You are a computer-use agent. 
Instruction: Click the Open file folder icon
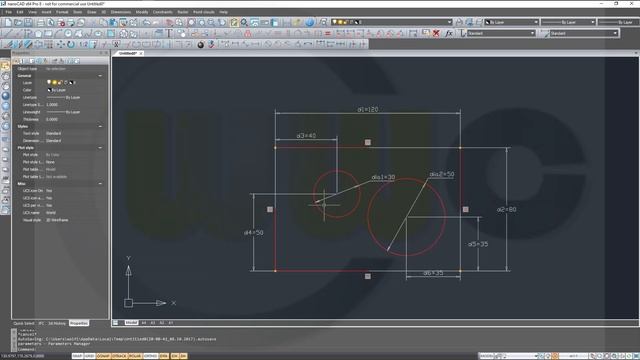[x=19, y=22]
